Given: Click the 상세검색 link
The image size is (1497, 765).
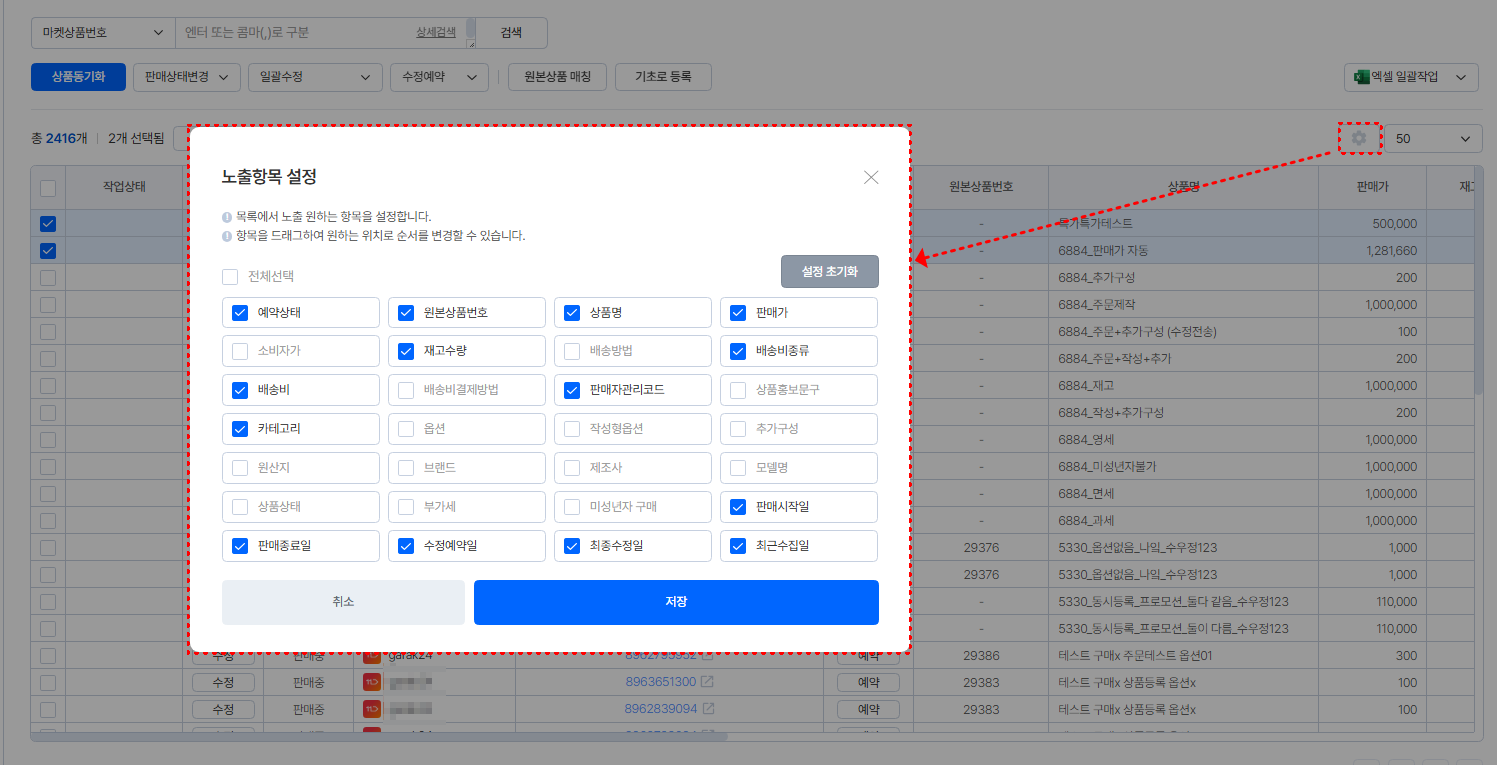Looking at the screenshot, I should point(435,32).
